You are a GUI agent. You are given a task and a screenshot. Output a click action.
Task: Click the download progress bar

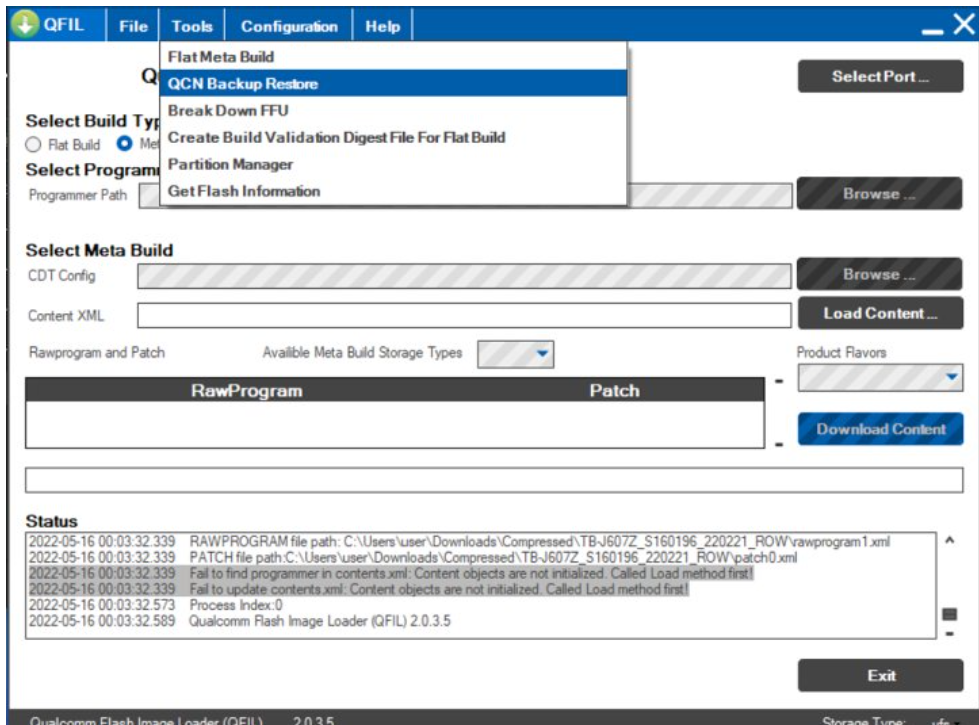coord(494,480)
